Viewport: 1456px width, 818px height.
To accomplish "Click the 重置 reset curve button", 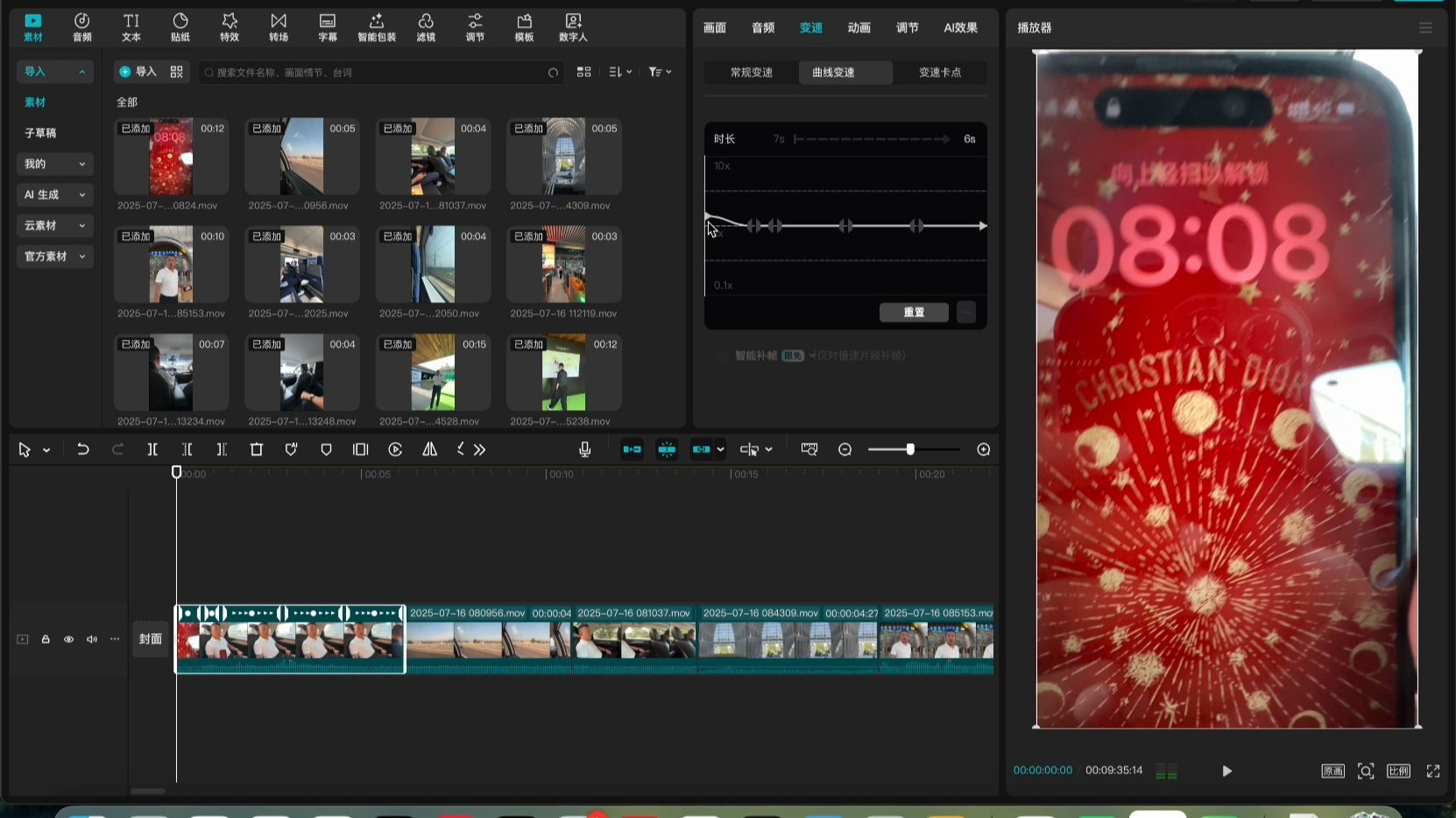I will coord(914,313).
